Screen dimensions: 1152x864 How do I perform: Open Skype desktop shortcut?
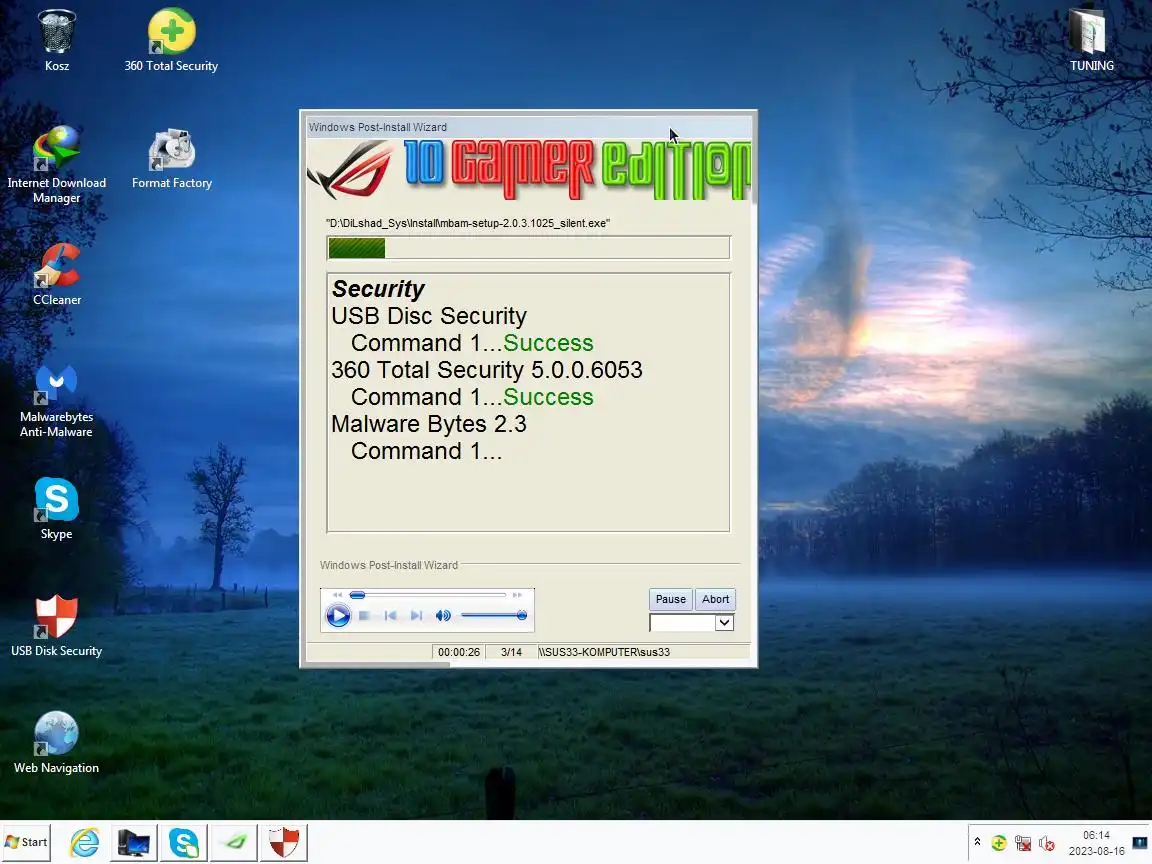(x=57, y=508)
